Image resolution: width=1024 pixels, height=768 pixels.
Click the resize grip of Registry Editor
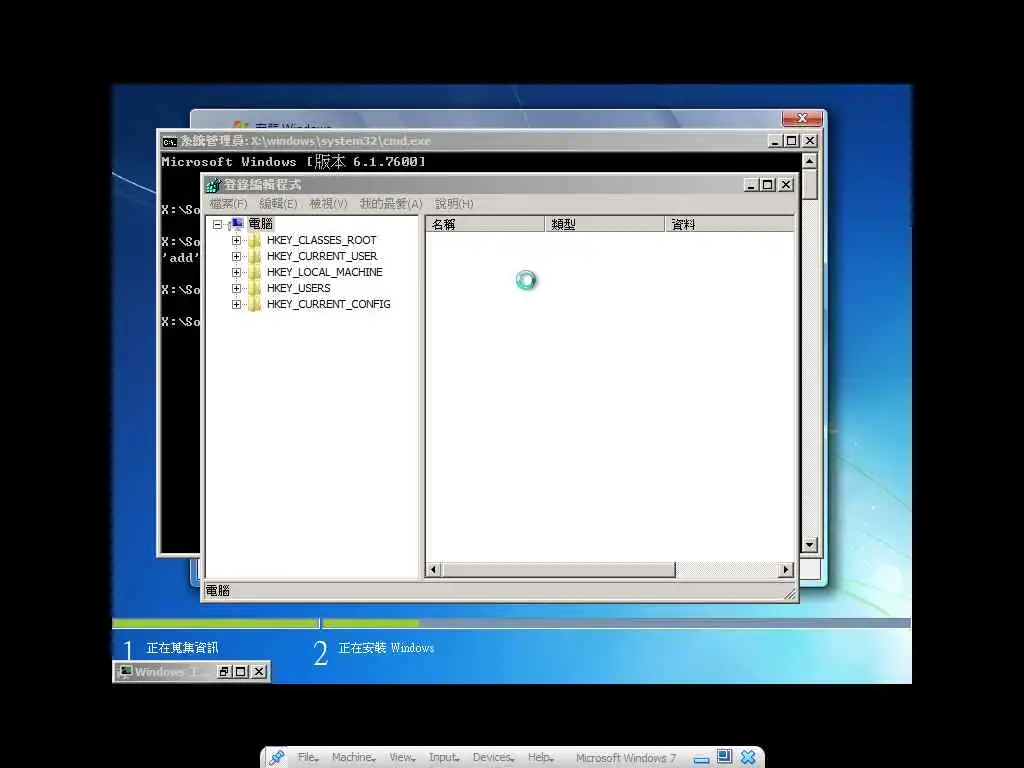[790, 593]
